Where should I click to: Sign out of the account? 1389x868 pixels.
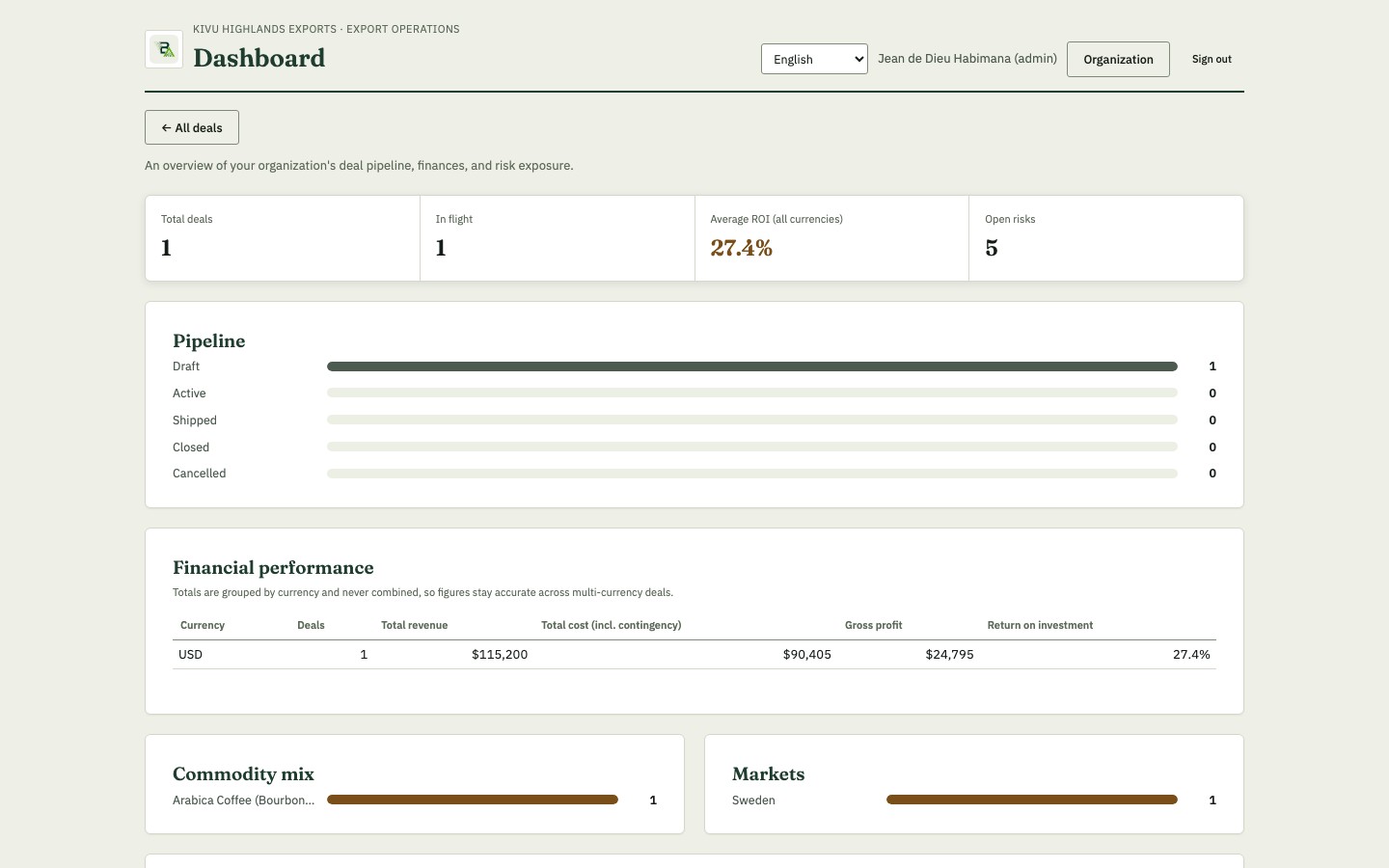tap(1212, 59)
